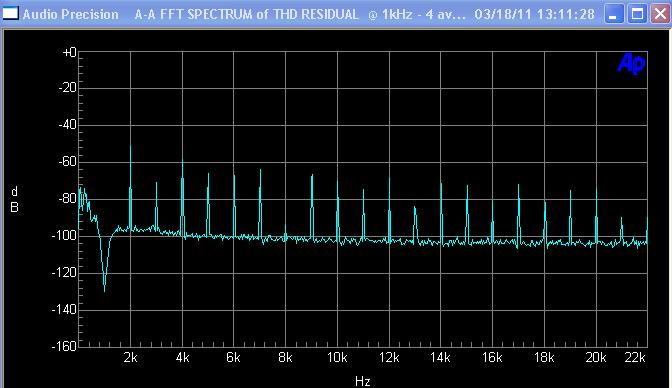The height and width of the screenshot is (388, 672).
Task: Click the '14k' frequency axis label
Action: pyautogui.click(x=441, y=358)
